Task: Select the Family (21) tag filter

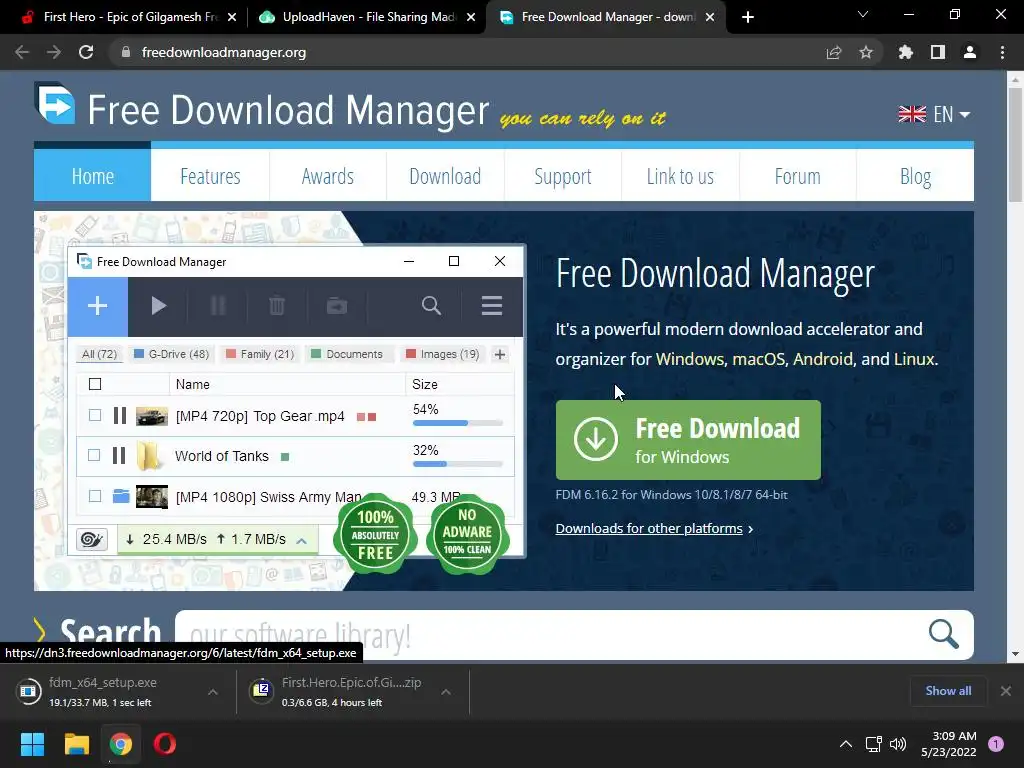Action: click(261, 354)
